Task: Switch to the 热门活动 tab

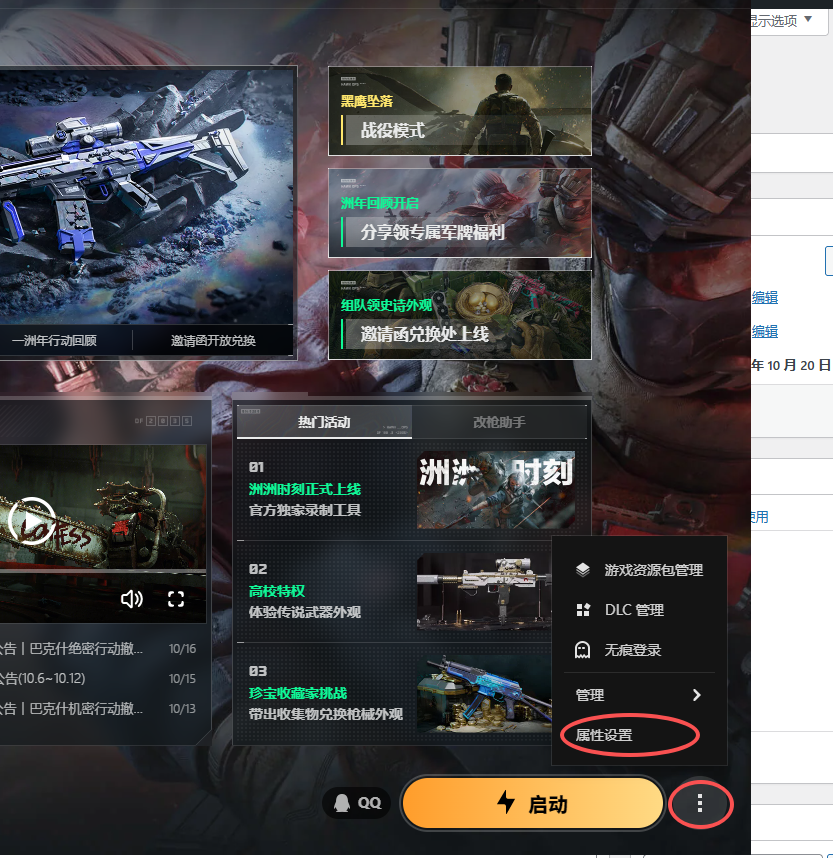Action: (x=324, y=422)
